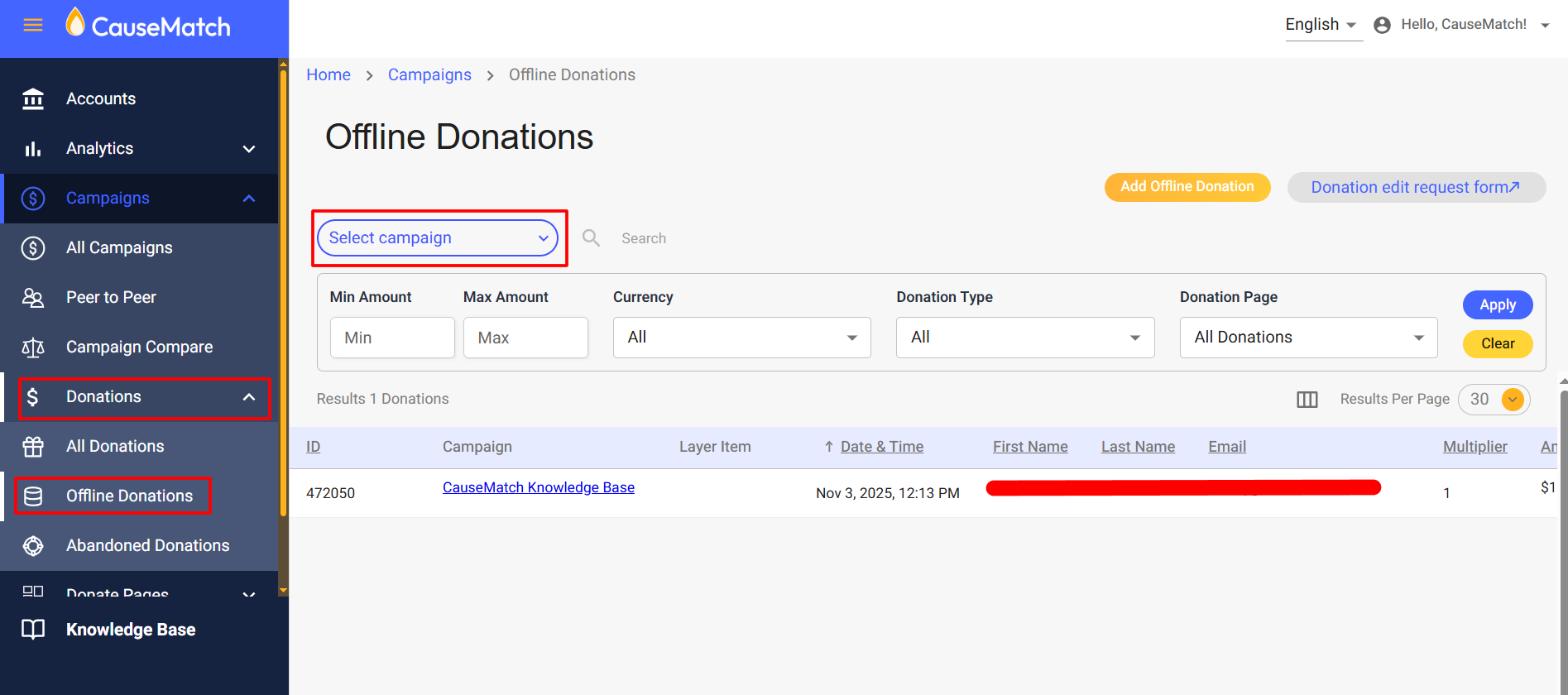Open the Donation edit request form
Screen dimensions: 1568x695
pyautogui.click(x=1417, y=188)
